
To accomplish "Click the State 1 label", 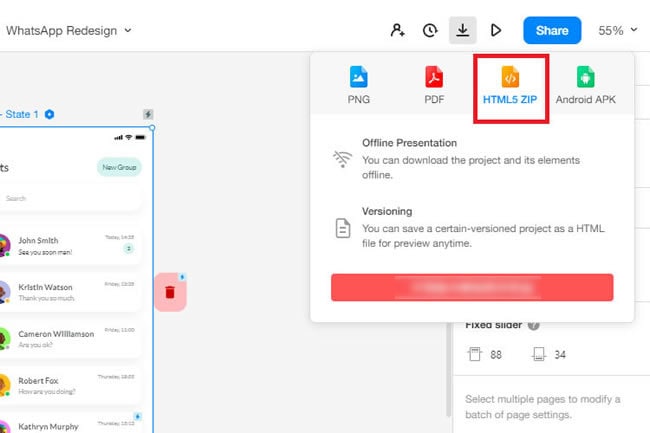I will [22, 114].
